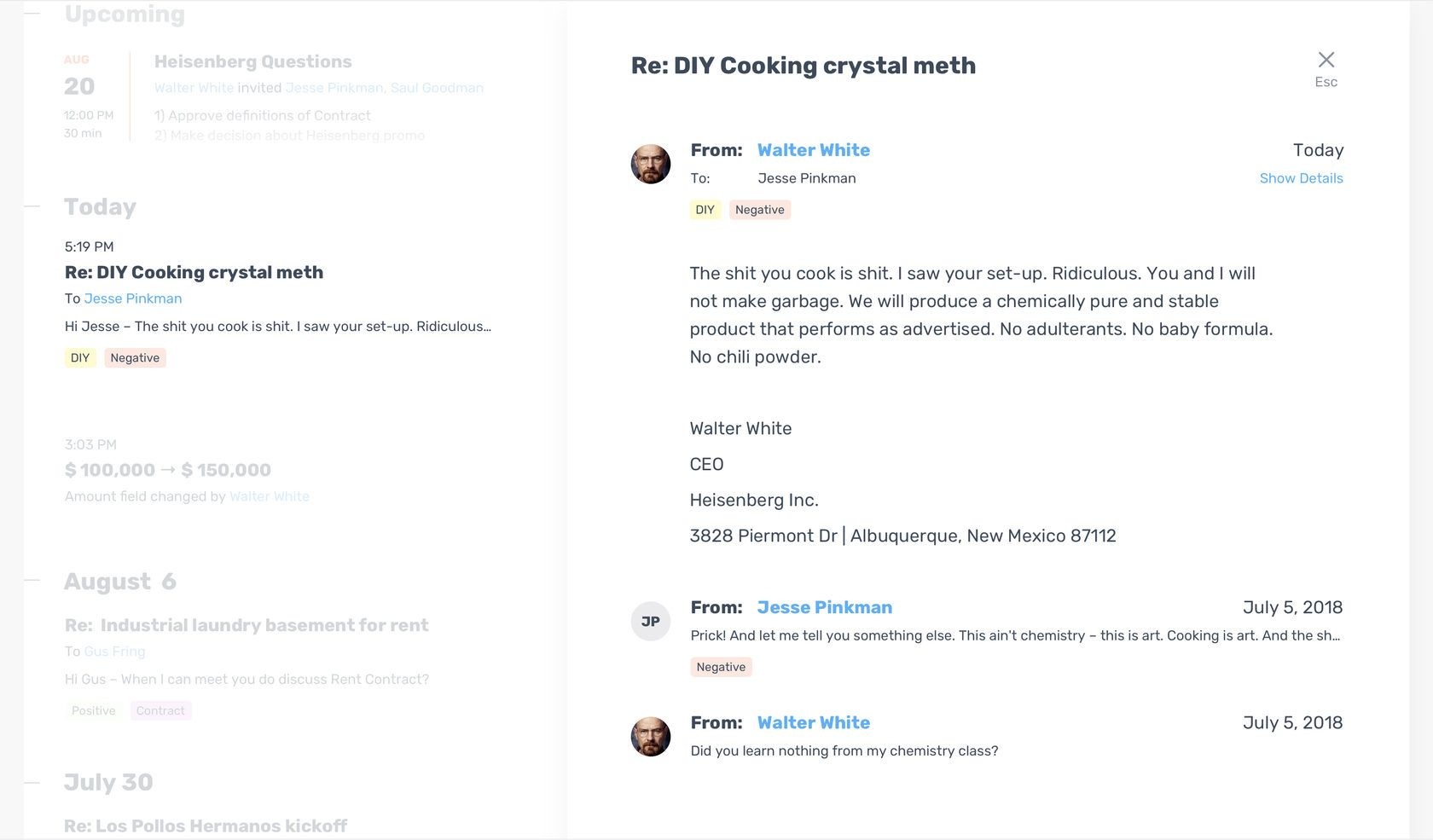The height and width of the screenshot is (840, 1433).
Task: Expand Jesse Pinkman's collapsed message preview
Action: coord(1015,635)
